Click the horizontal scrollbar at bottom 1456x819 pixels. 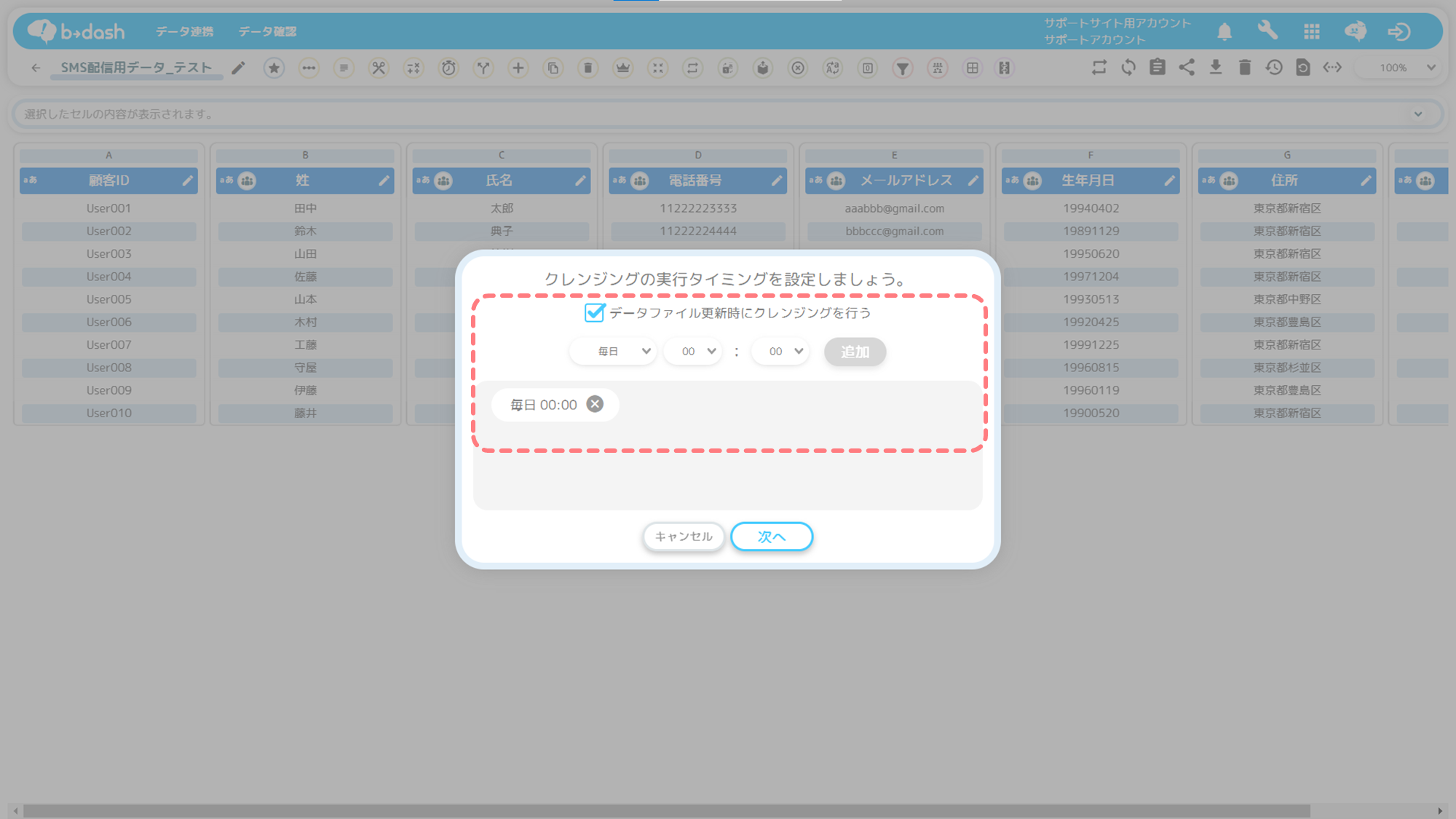pos(666,811)
